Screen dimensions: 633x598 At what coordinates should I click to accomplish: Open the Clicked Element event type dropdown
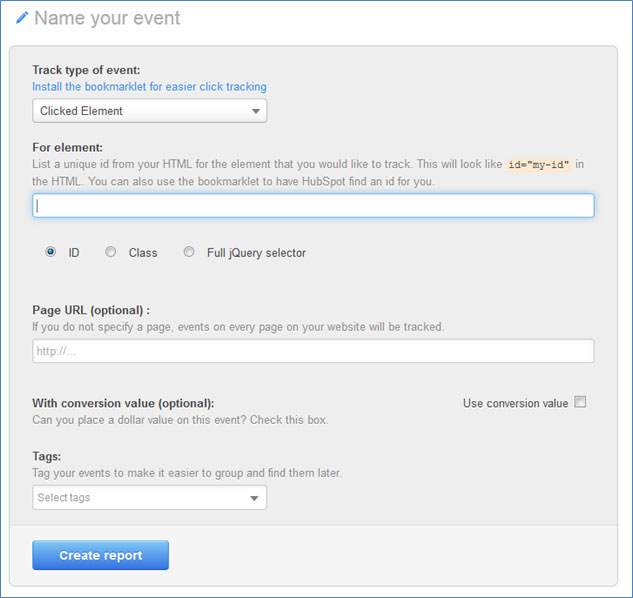[149, 111]
